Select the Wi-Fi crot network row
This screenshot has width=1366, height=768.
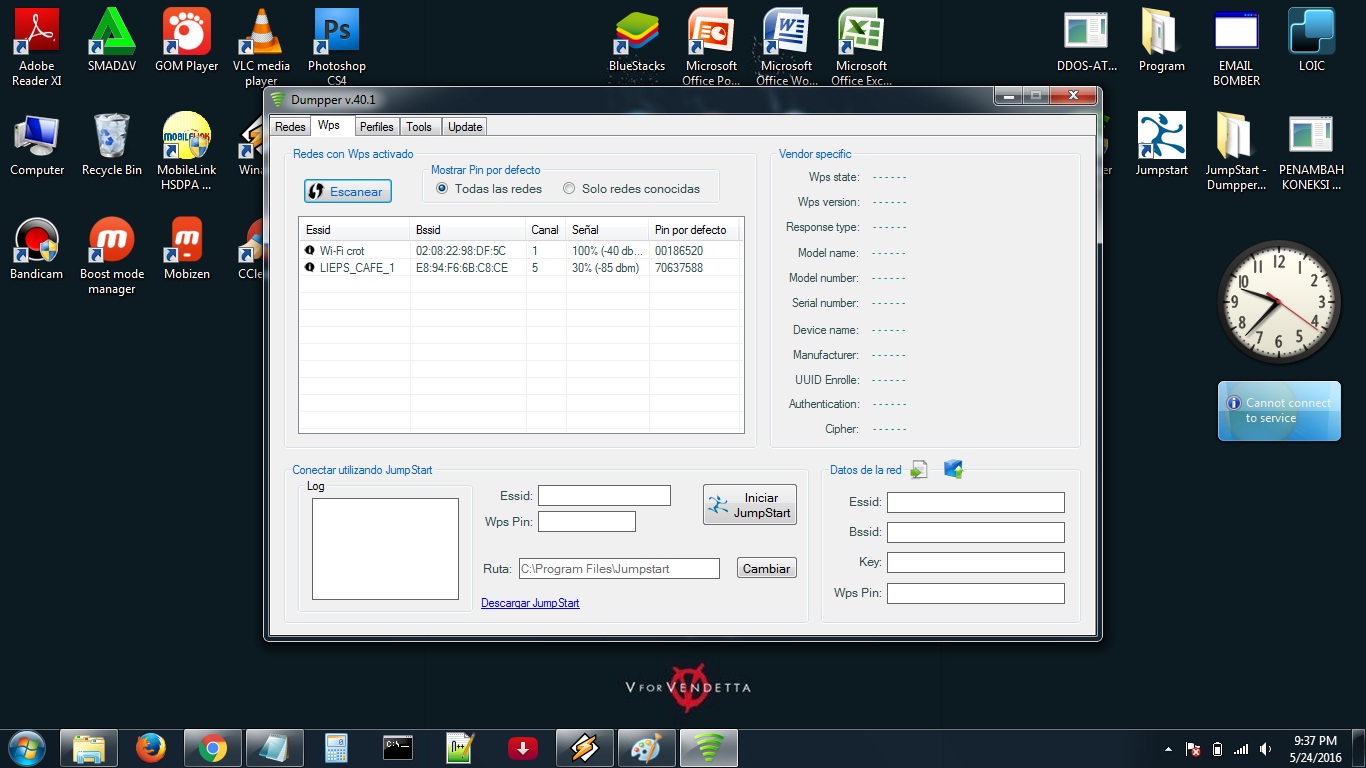pyautogui.click(x=520, y=251)
